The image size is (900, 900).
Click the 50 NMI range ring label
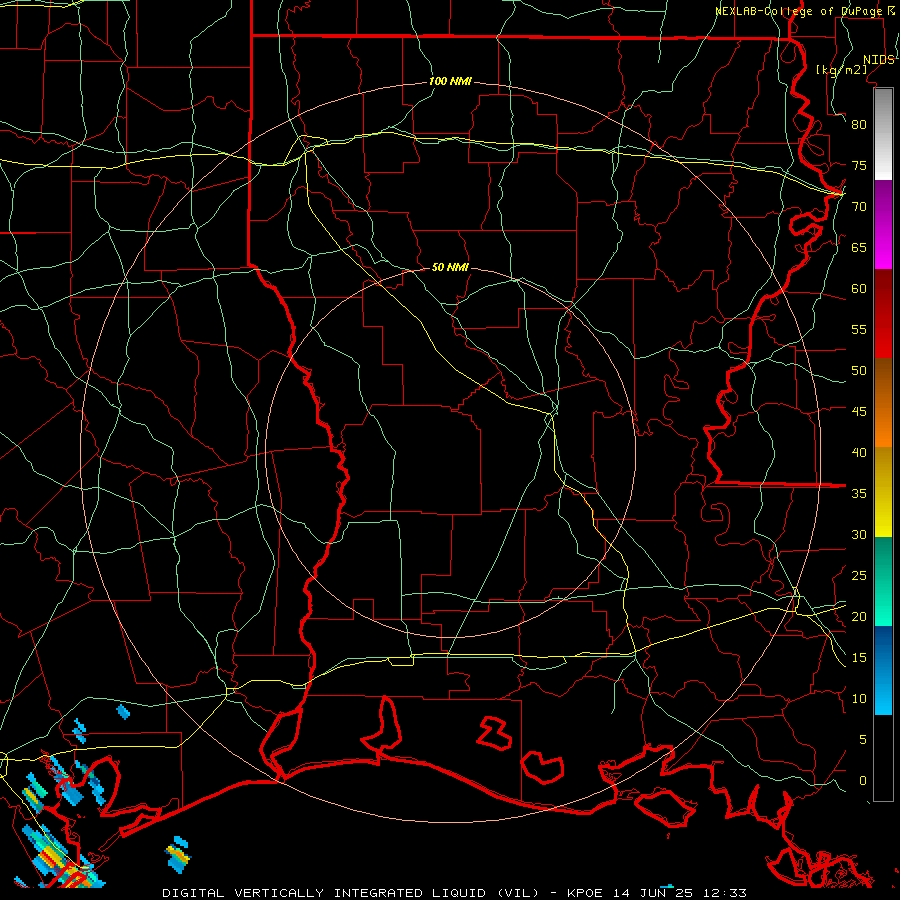pos(450,267)
